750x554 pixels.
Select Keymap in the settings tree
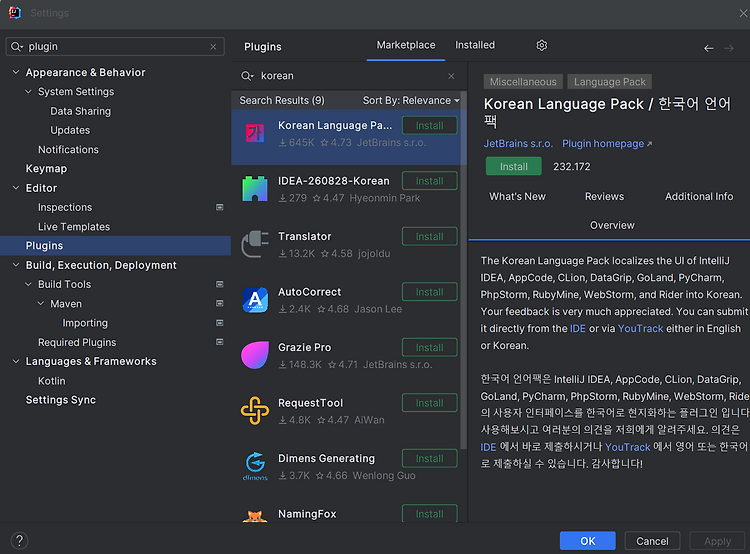46,169
